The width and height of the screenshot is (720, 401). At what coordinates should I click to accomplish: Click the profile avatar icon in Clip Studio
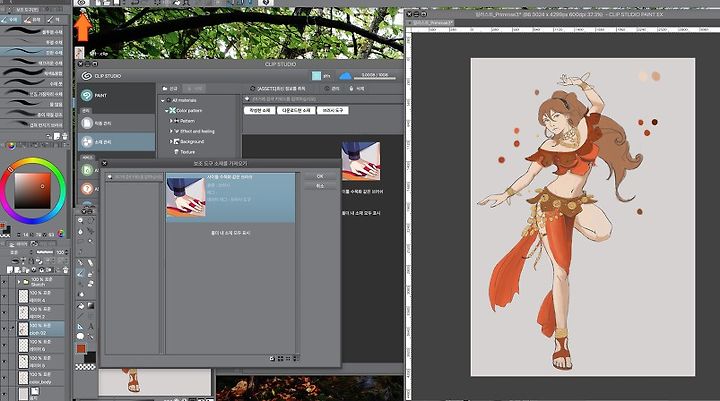pos(316,76)
